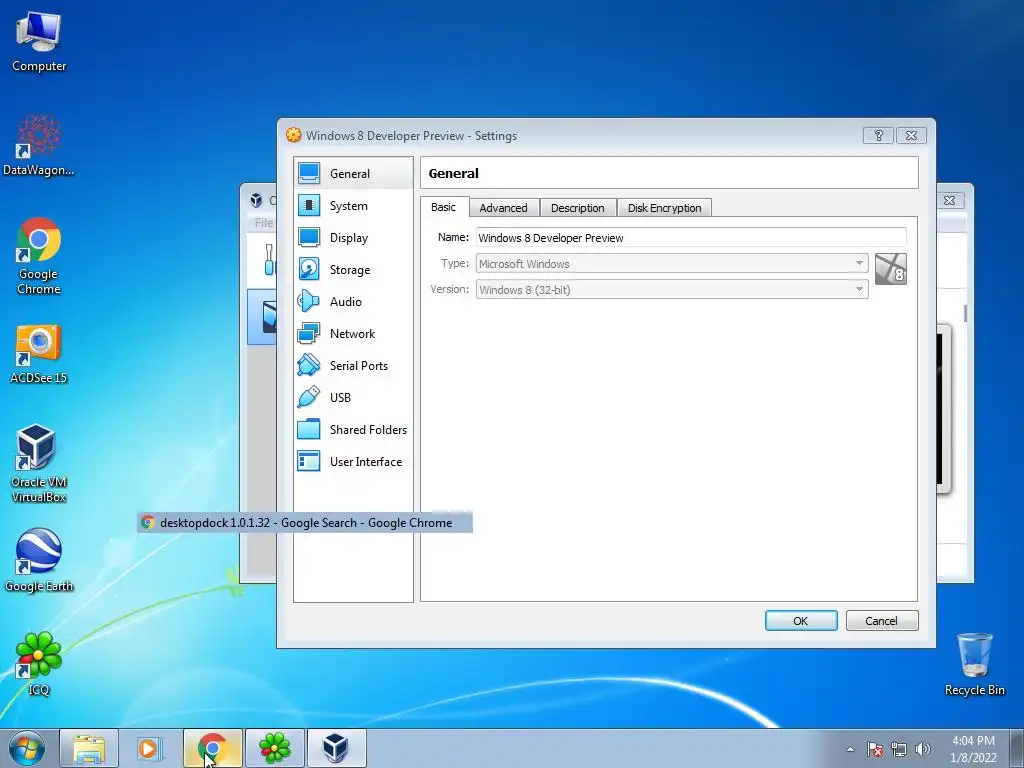Switch to the Advanced tab
This screenshot has height=768, width=1024.
tap(504, 208)
